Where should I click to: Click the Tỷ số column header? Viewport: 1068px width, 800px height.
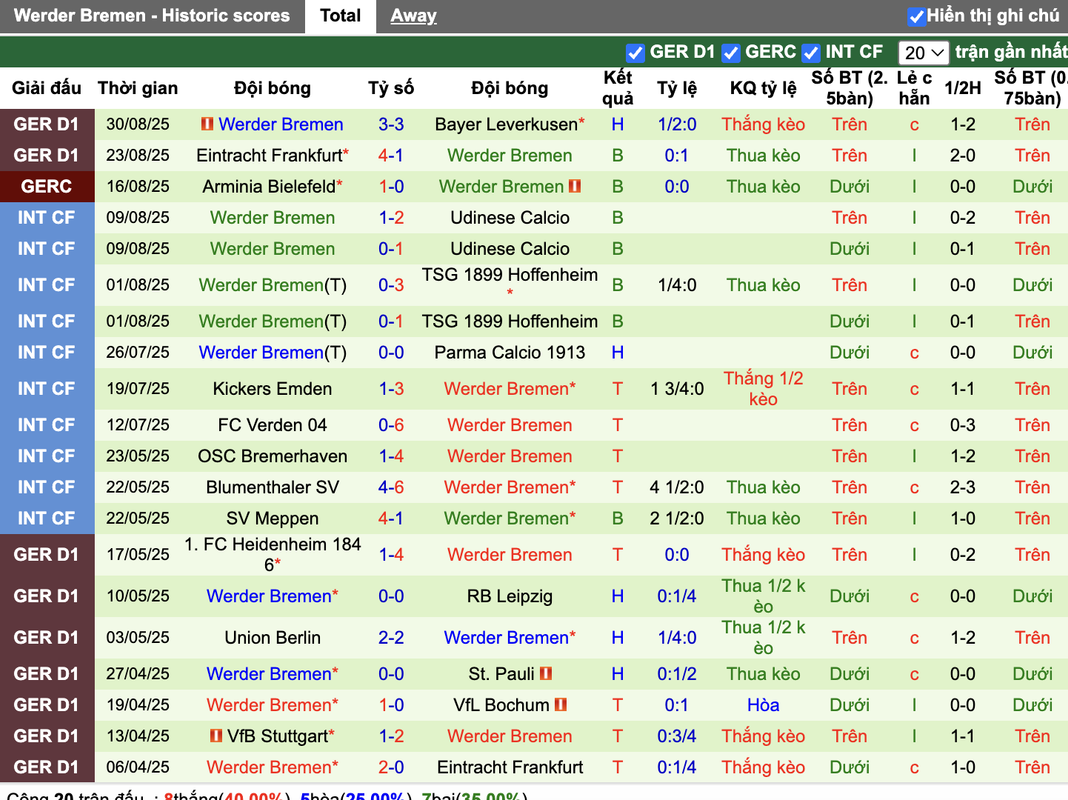(x=391, y=89)
